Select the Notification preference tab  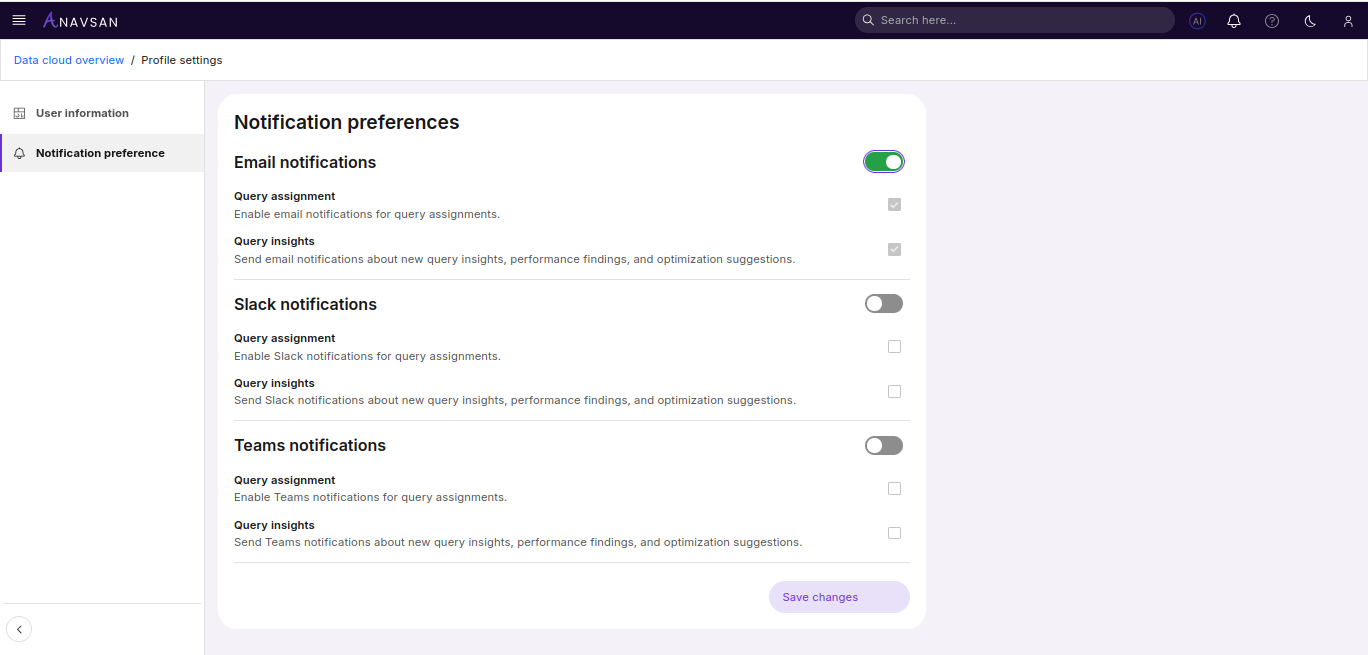(x=100, y=153)
